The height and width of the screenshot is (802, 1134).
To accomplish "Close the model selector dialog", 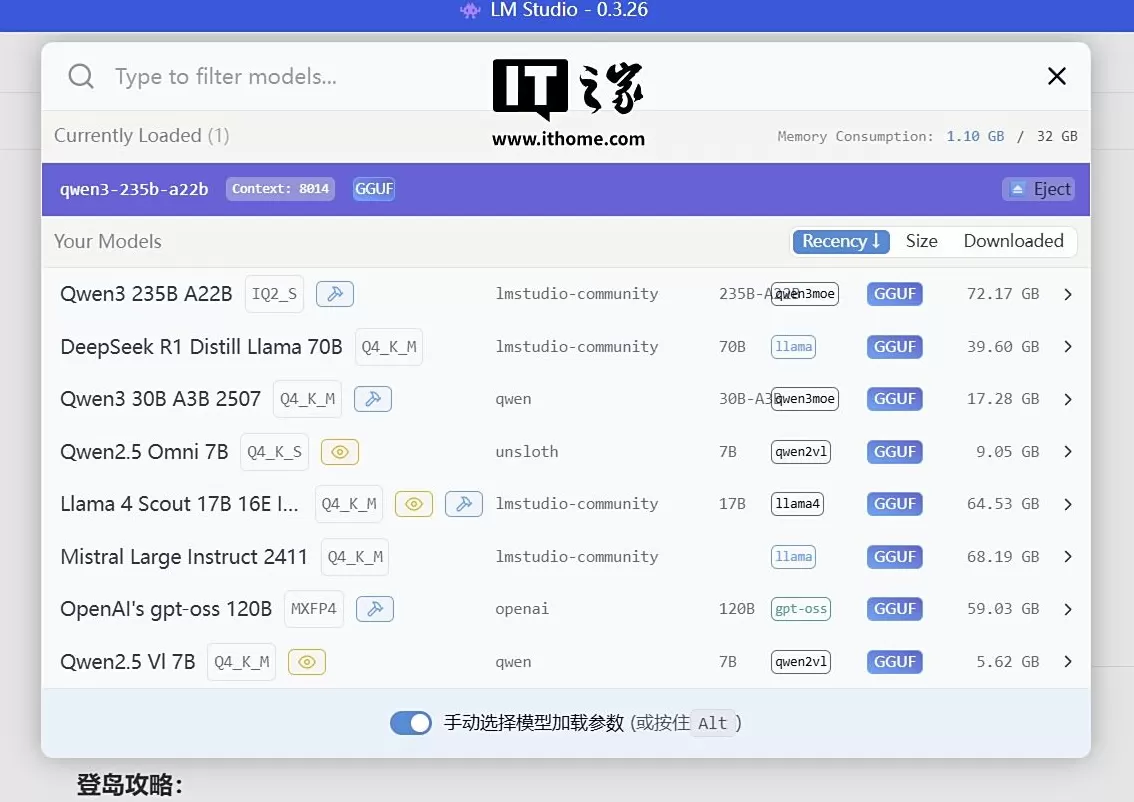I will click(x=1056, y=76).
